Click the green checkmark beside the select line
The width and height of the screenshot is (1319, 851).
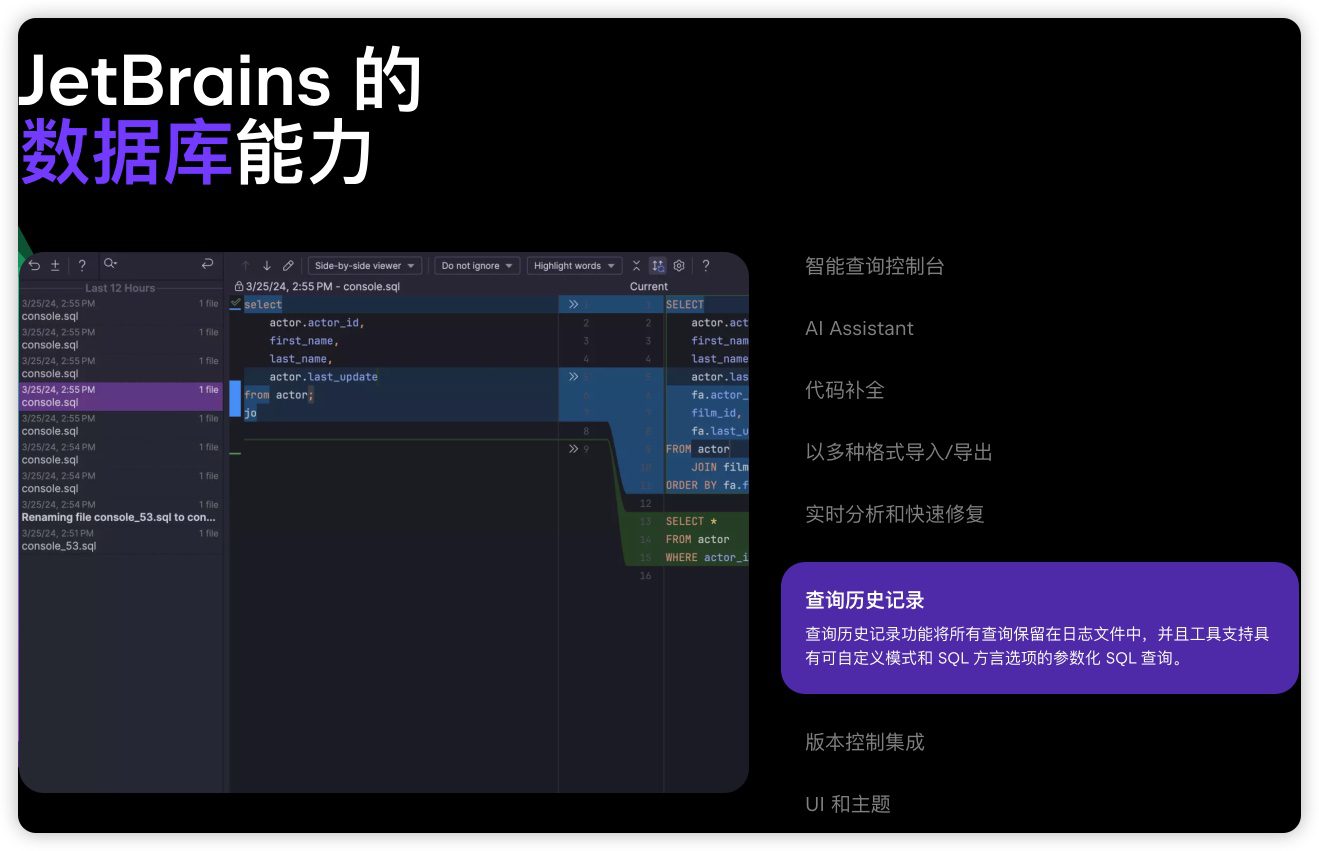(x=236, y=303)
